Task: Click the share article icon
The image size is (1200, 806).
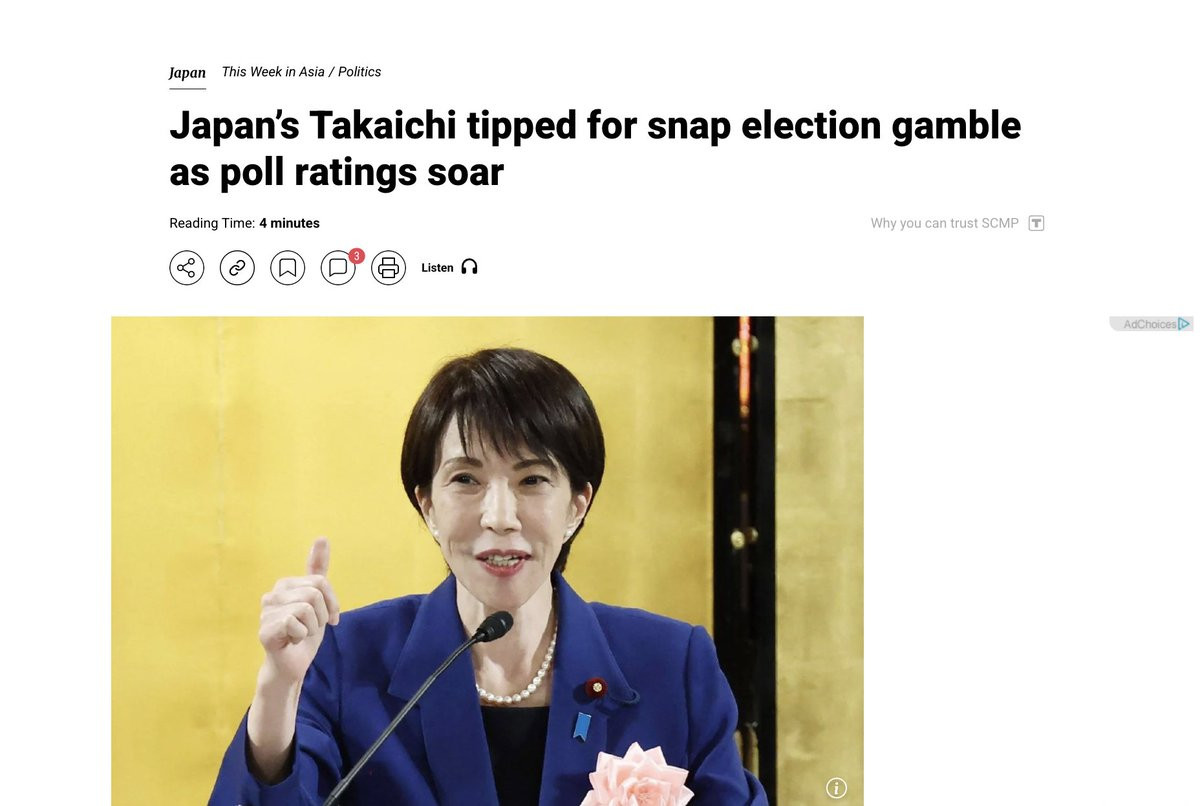Action: click(186, 268)
